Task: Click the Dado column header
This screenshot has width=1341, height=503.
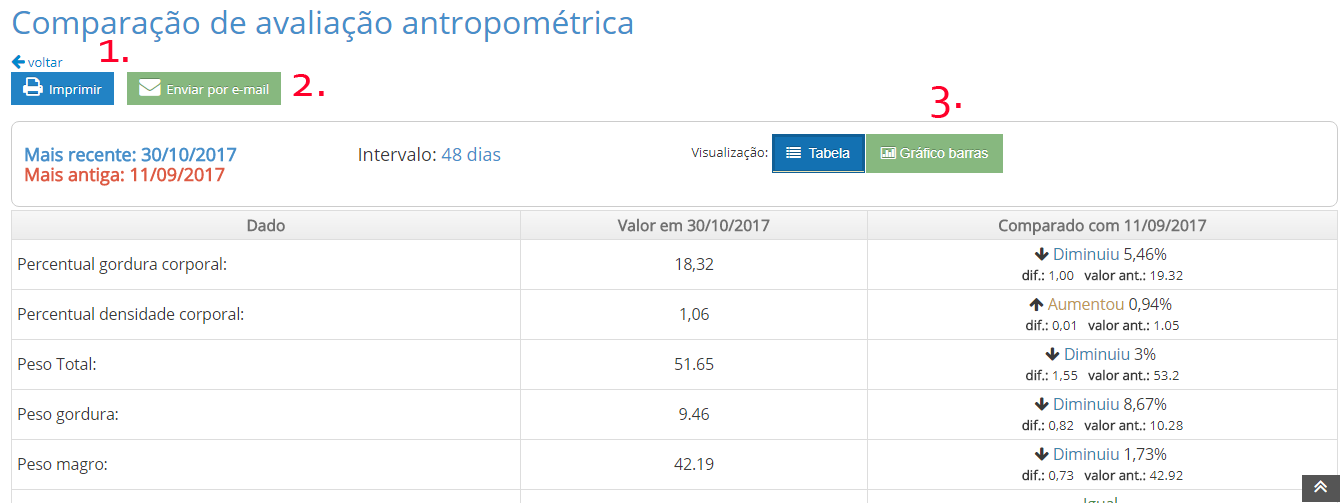Action: pyautogui.click(x=265, y=226)
